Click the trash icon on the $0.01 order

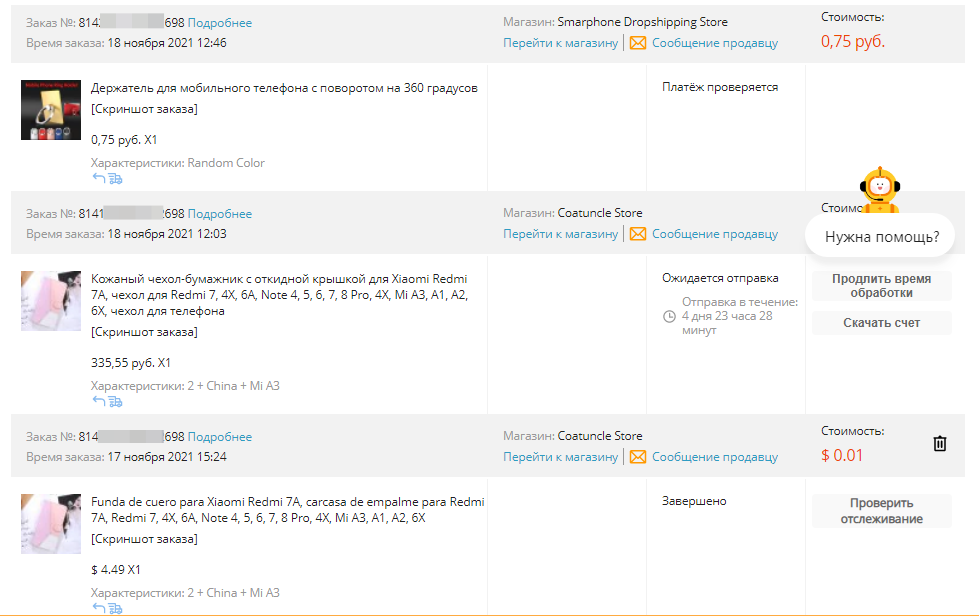click(940, 444)
